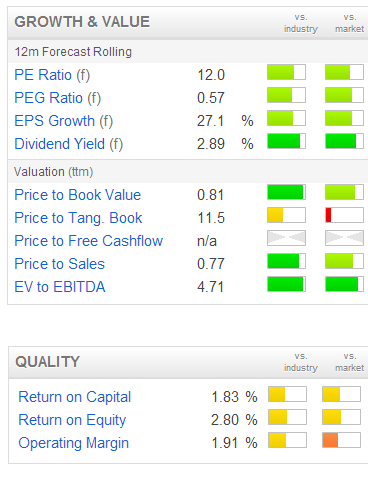Open the PEG Ratio (f) link
368x477 pixels.
[x=57, y=98]
